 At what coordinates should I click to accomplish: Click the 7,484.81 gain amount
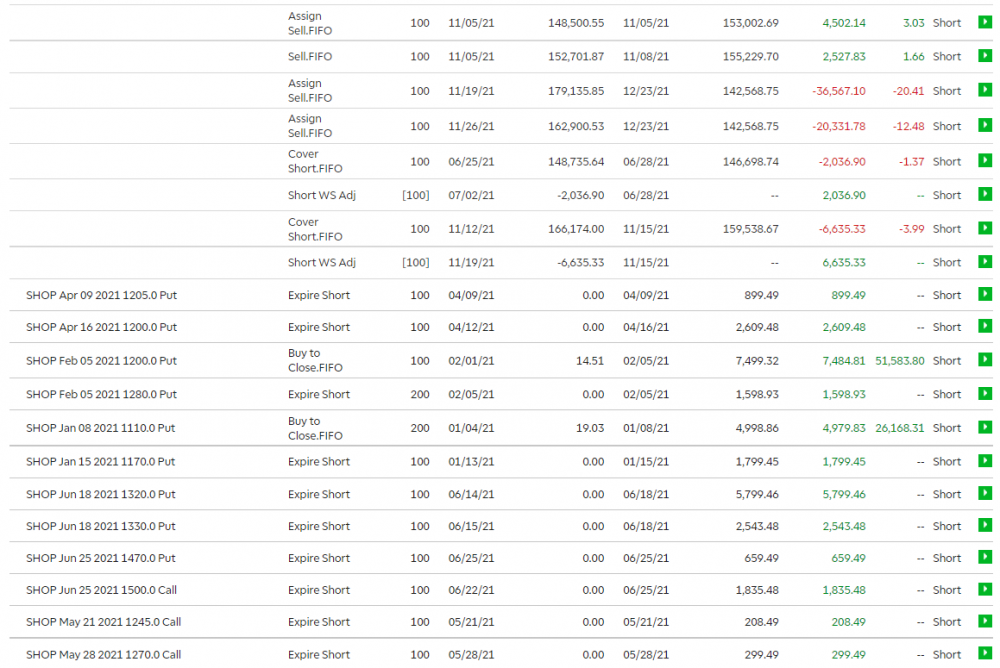(844, 361)
